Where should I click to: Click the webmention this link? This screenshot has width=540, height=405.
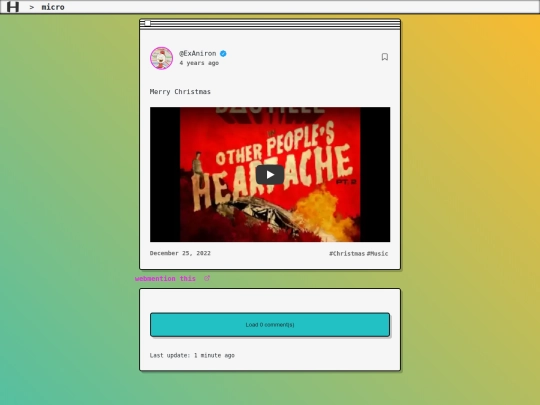click(x=165, y=279)
